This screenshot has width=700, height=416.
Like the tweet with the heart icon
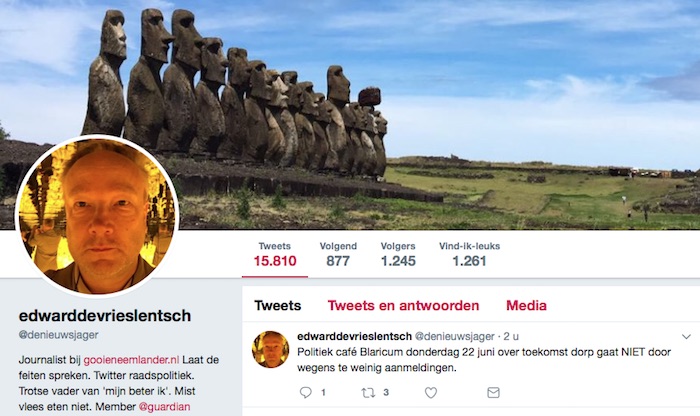tap(431, 392)
